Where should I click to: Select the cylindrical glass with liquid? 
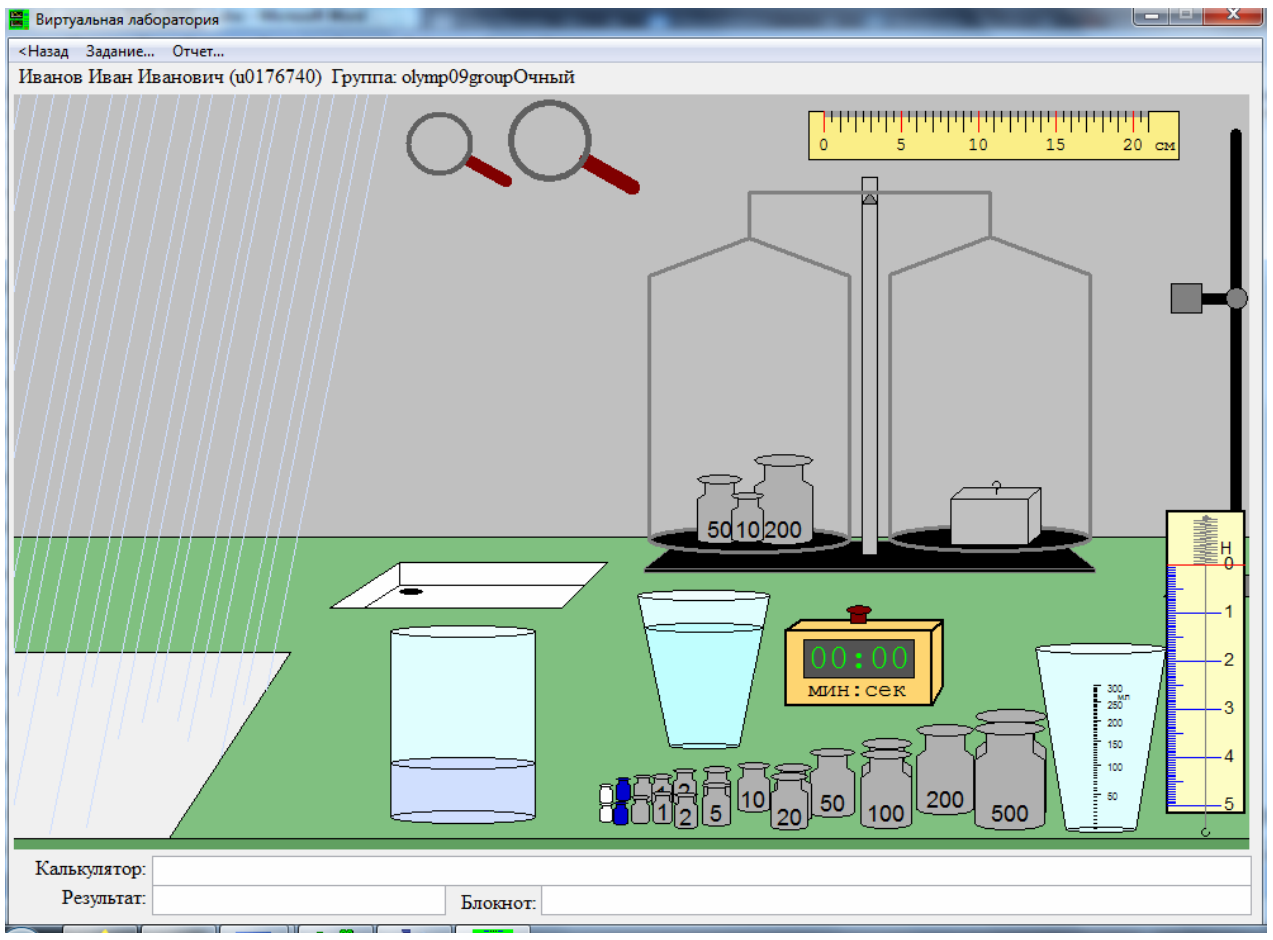click(x=462, y=726)
